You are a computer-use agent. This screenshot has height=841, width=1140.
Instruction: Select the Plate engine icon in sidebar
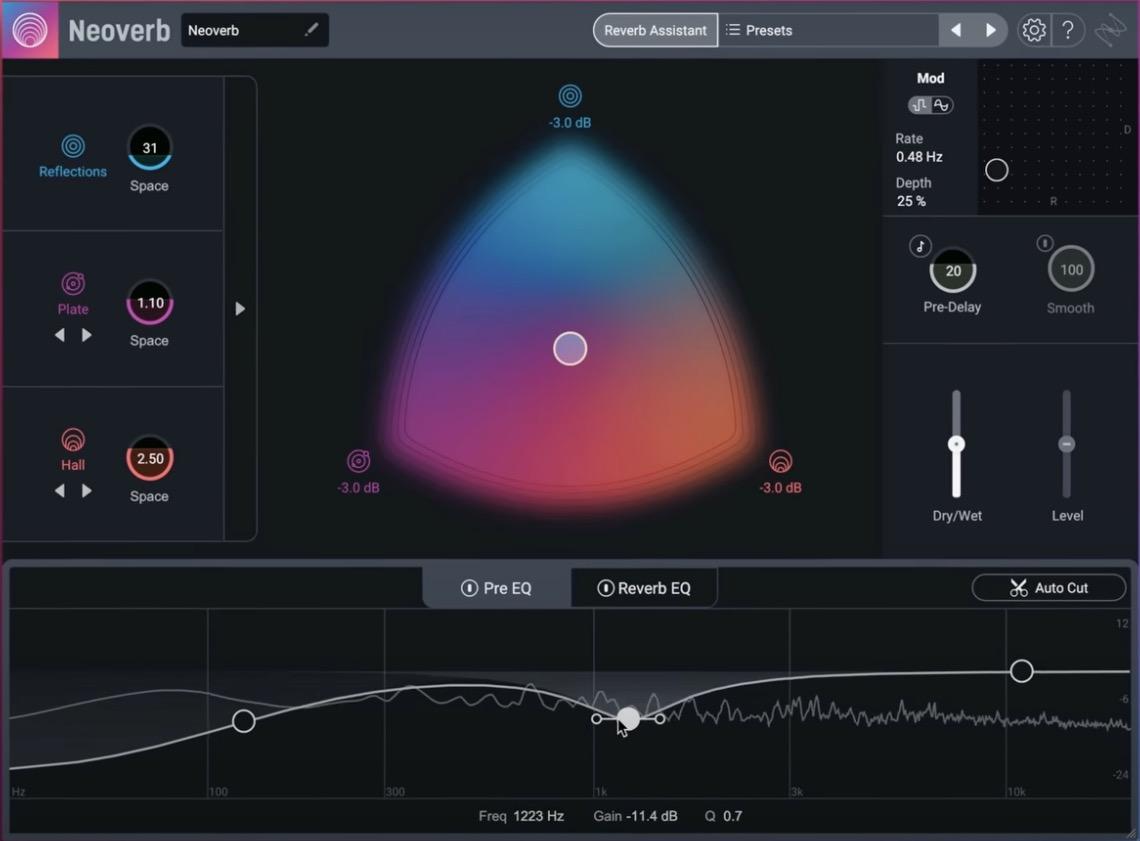(73, 283)
